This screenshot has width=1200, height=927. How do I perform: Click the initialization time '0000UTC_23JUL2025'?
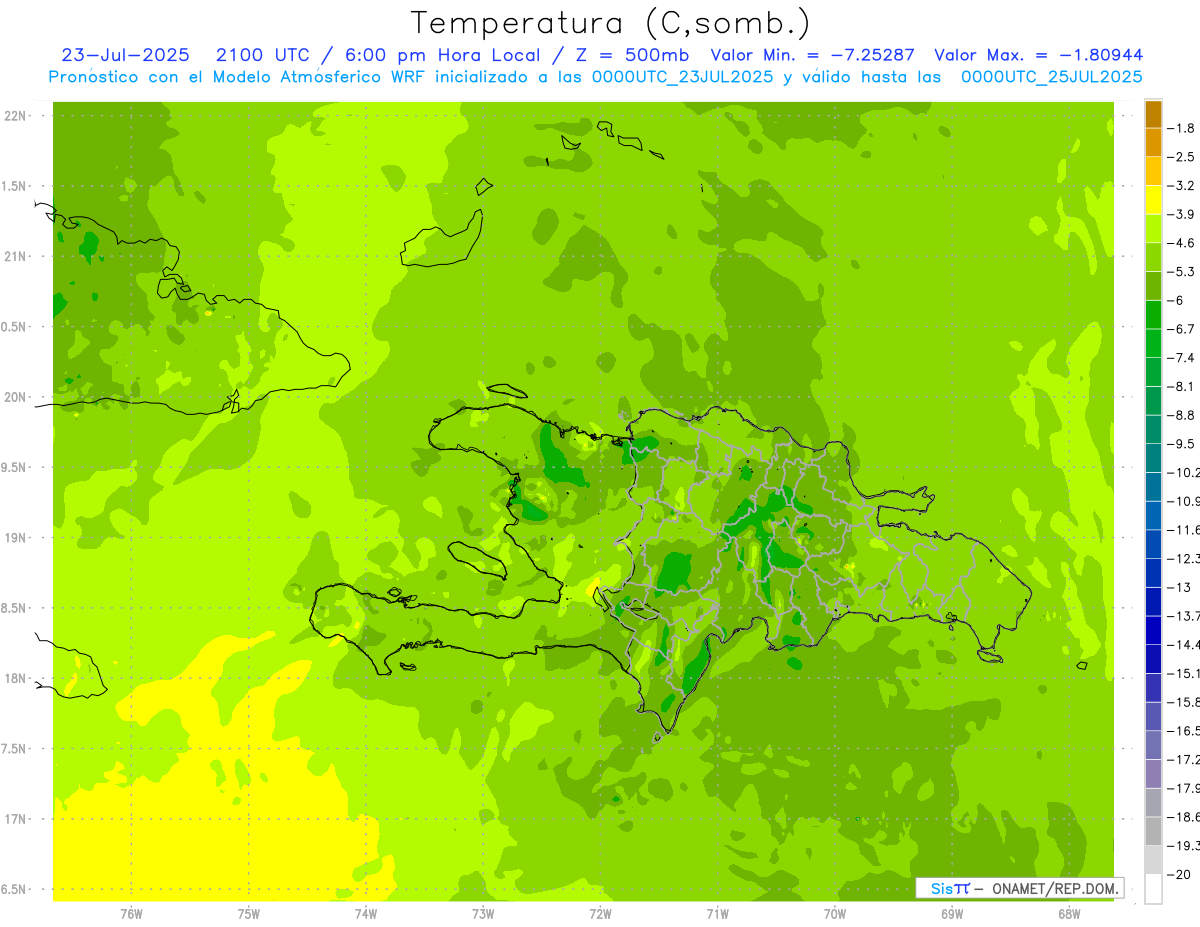(683, 77)
